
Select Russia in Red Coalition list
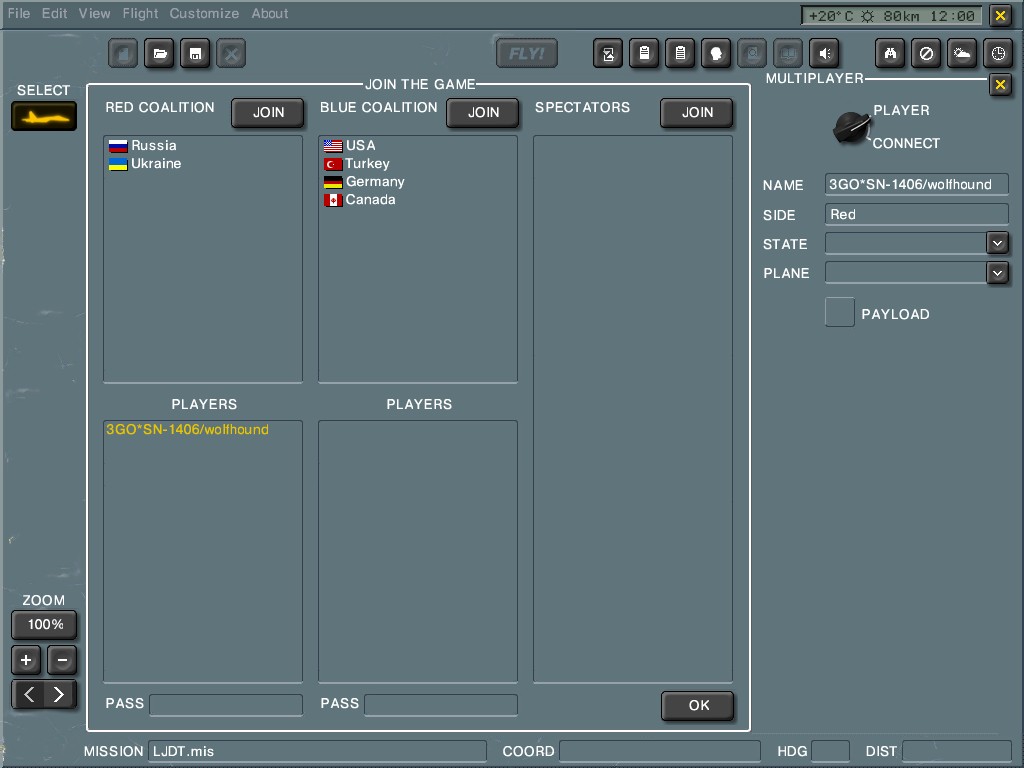click(x=142, y=145)
